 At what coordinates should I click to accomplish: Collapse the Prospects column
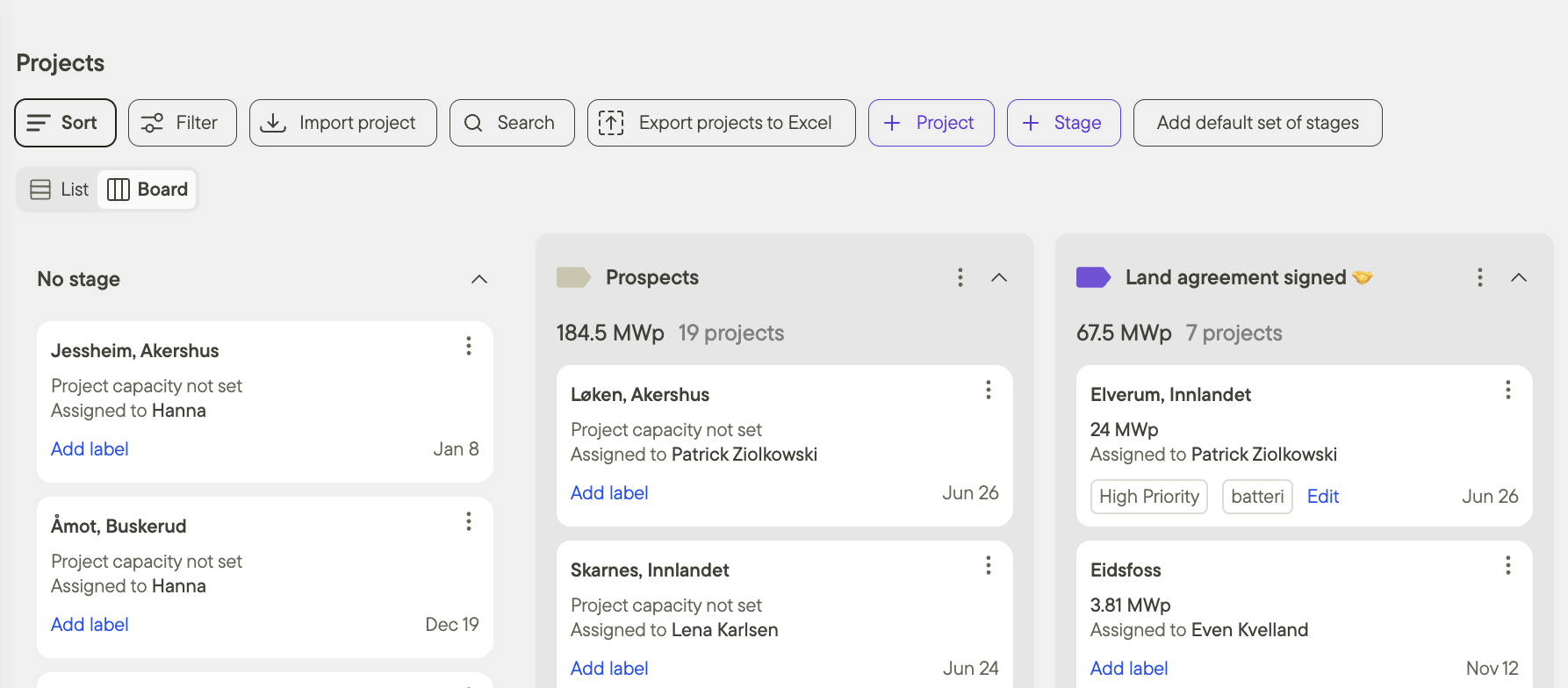[999, 277]
